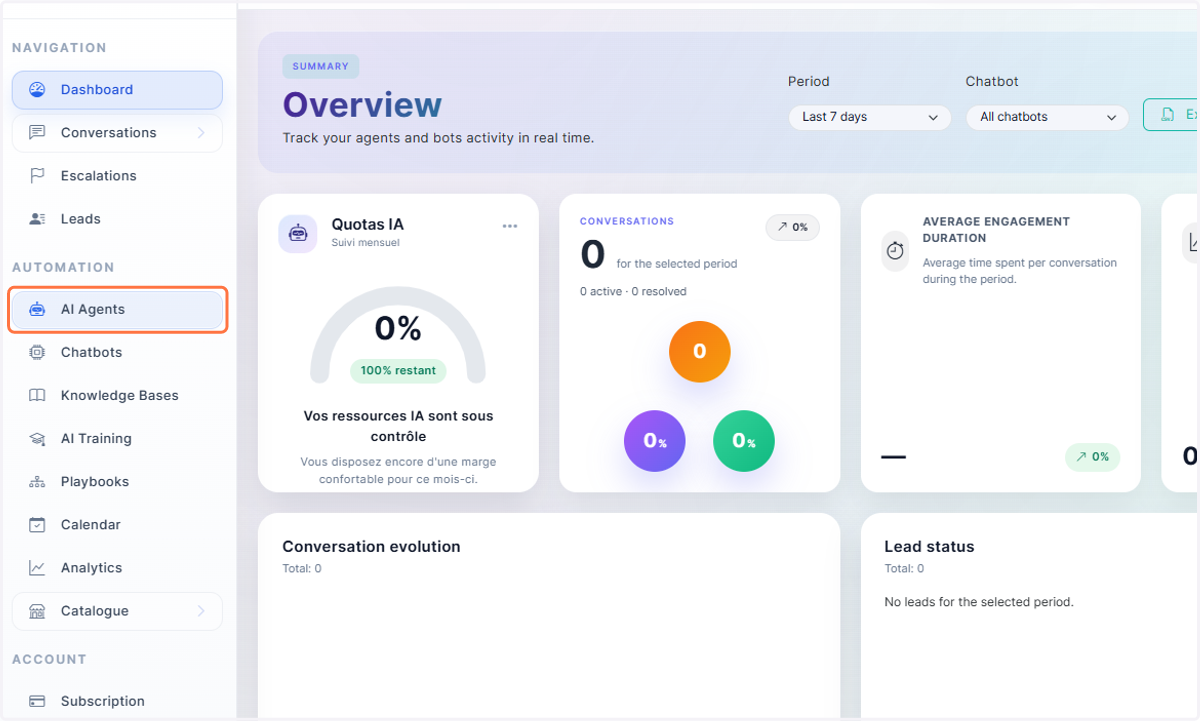The height and width of the screenshot is (721, 1200).
Task: Click the Leads person icon
Action: 37,218
